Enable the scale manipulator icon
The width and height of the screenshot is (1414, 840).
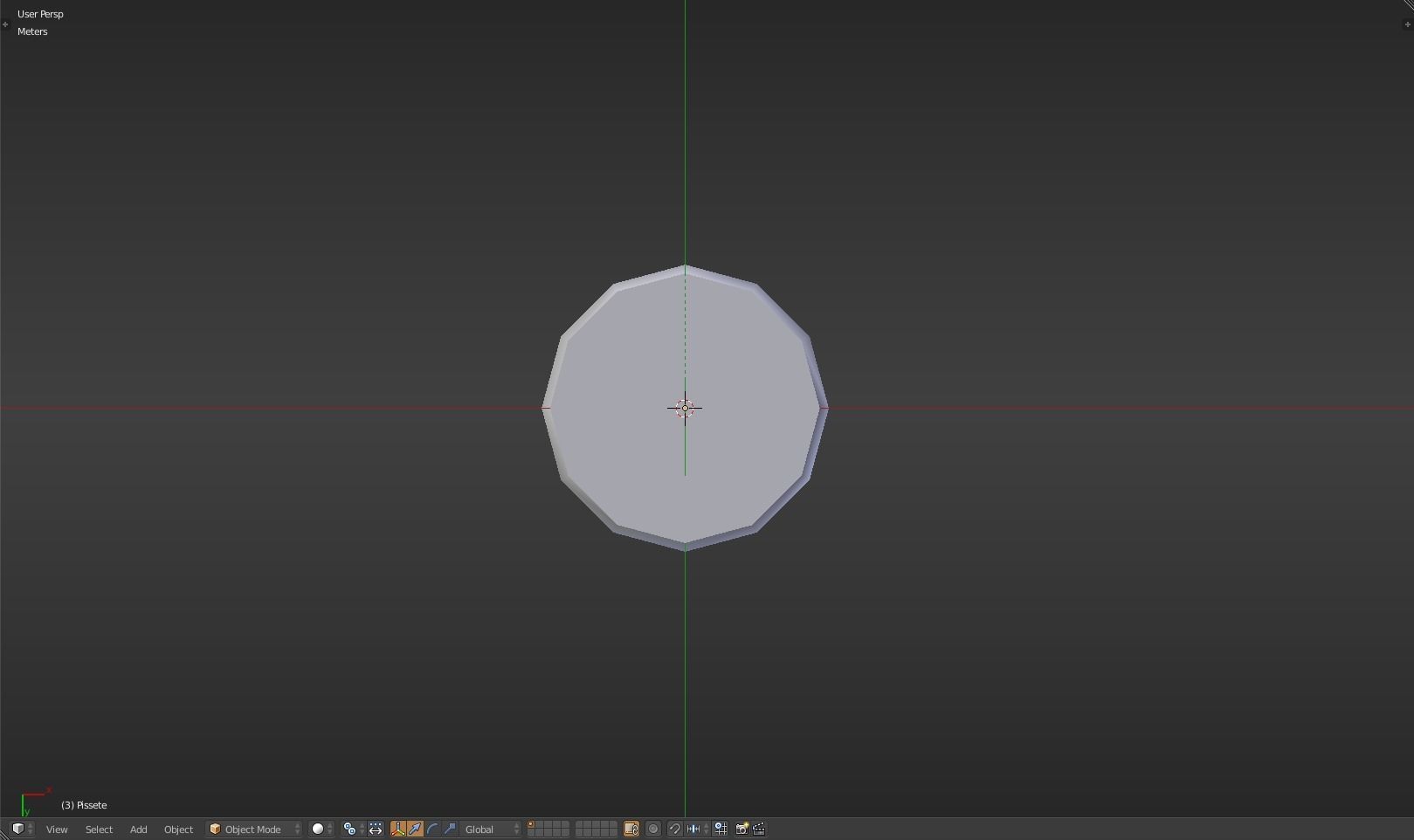coord(450,830)
